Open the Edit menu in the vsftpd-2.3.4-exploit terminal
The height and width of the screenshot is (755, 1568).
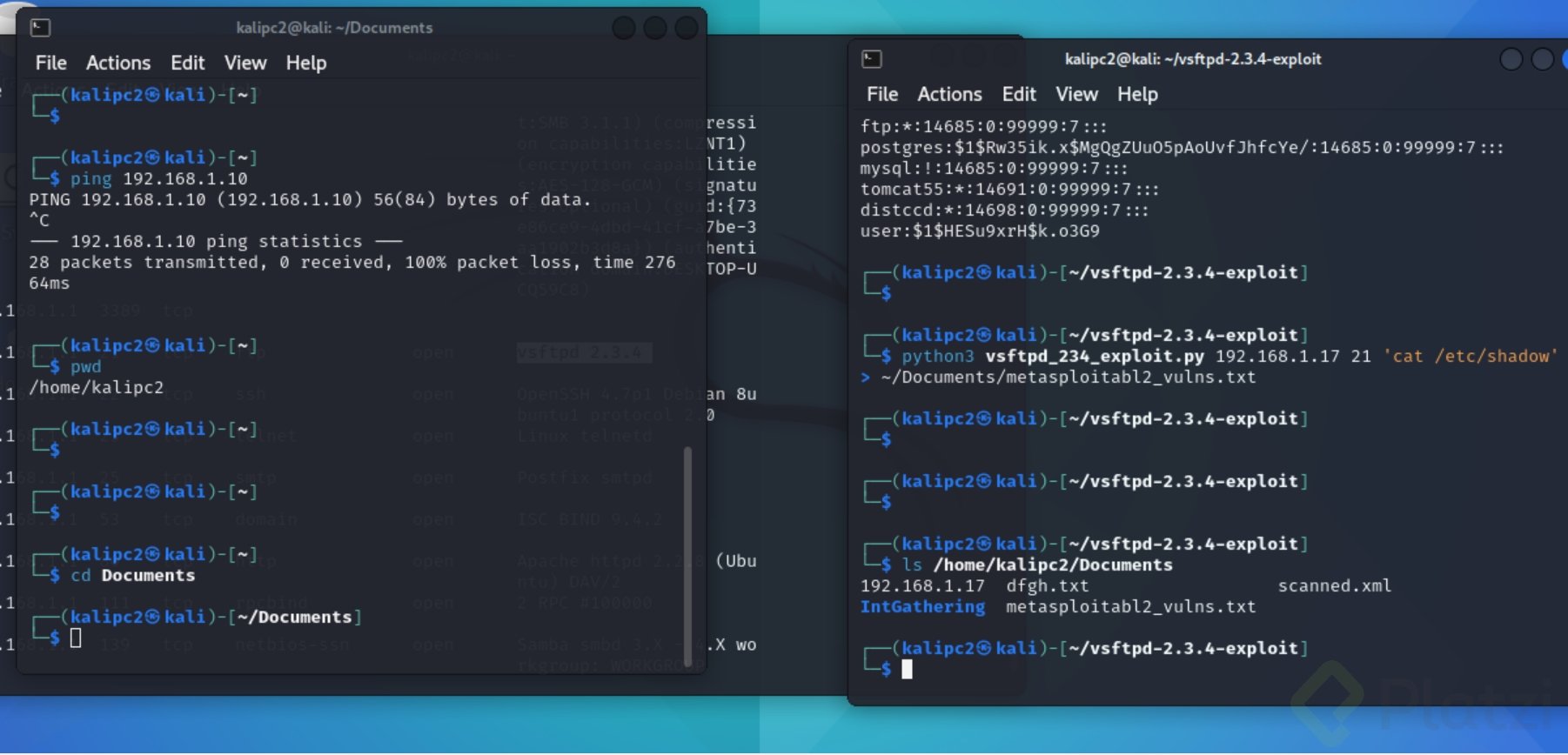click(1019, 94)
